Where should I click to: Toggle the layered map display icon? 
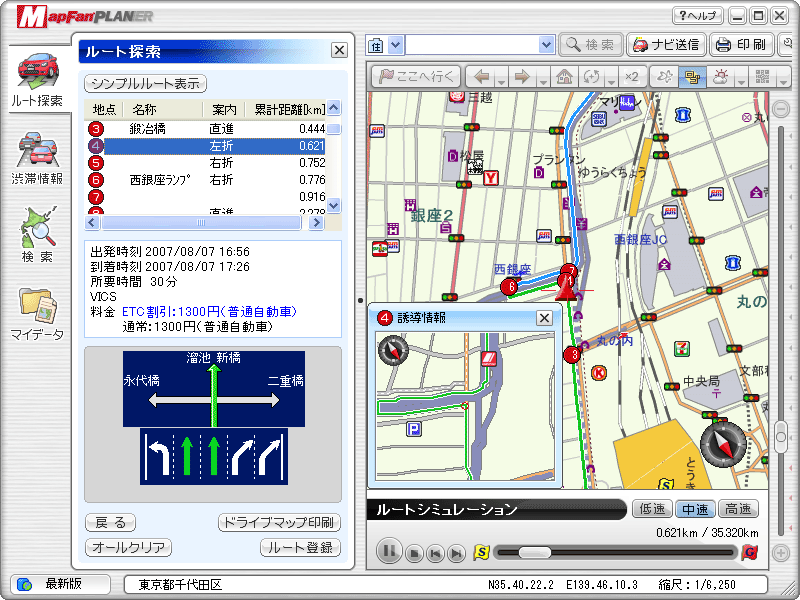[x=692, y=75]
